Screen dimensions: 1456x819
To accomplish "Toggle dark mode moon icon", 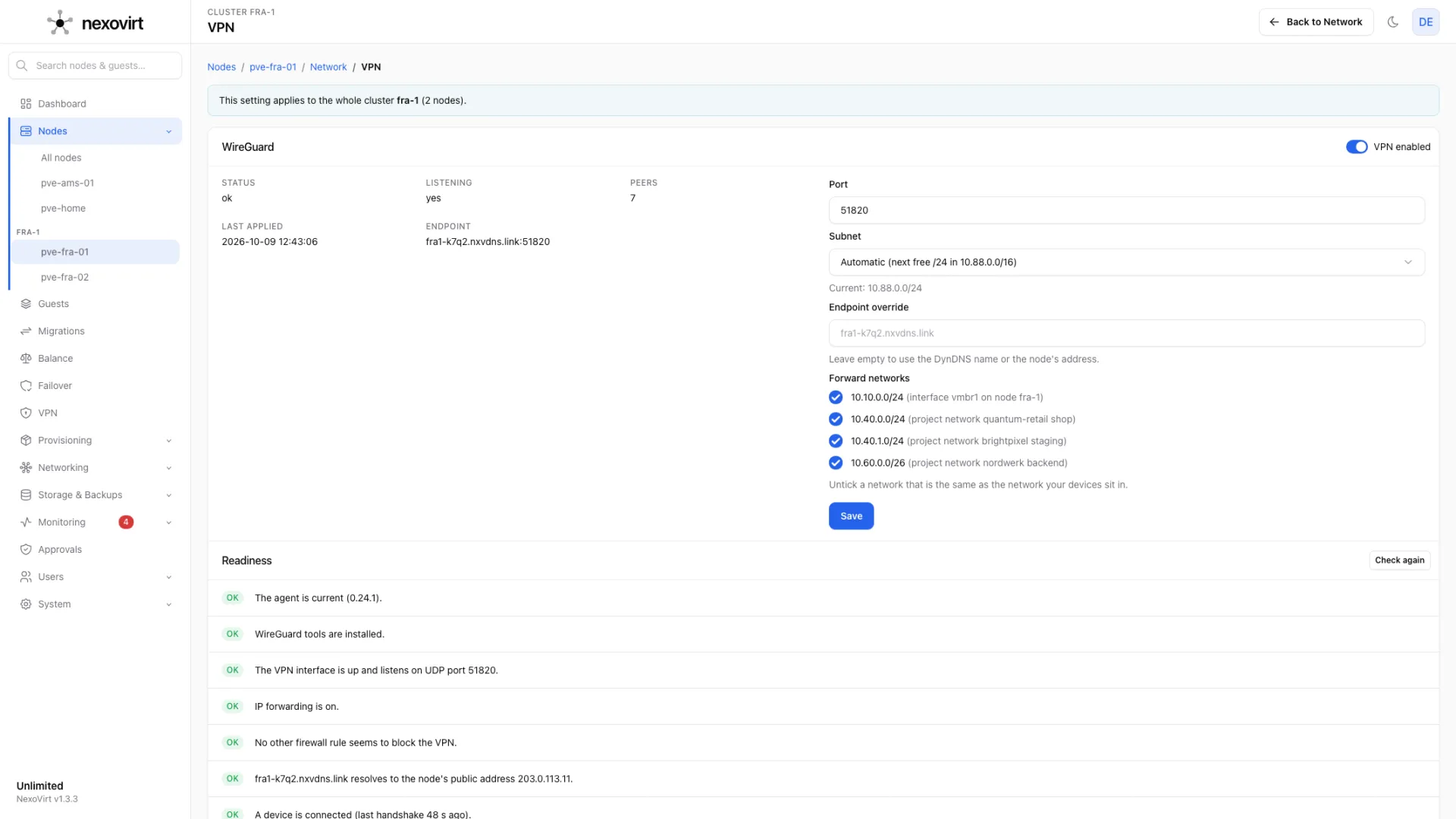I will [x=1393, y=22].
